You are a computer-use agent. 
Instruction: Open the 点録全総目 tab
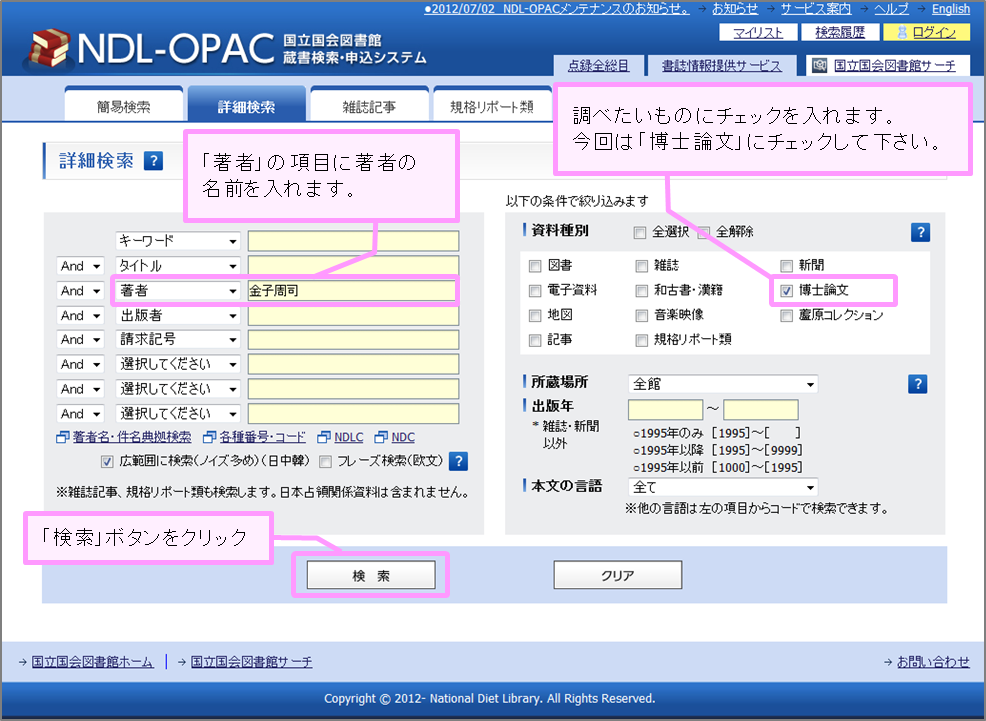point(599,65)
